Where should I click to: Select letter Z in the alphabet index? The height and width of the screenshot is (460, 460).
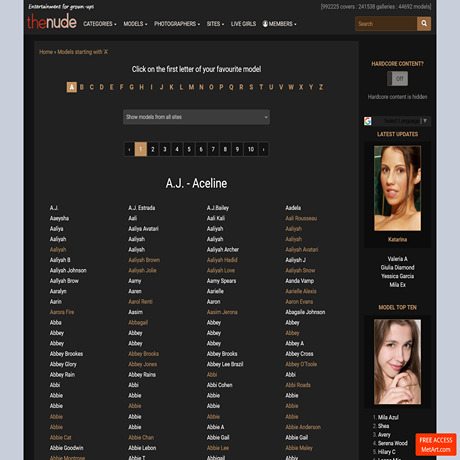click(x=321, y=87)
